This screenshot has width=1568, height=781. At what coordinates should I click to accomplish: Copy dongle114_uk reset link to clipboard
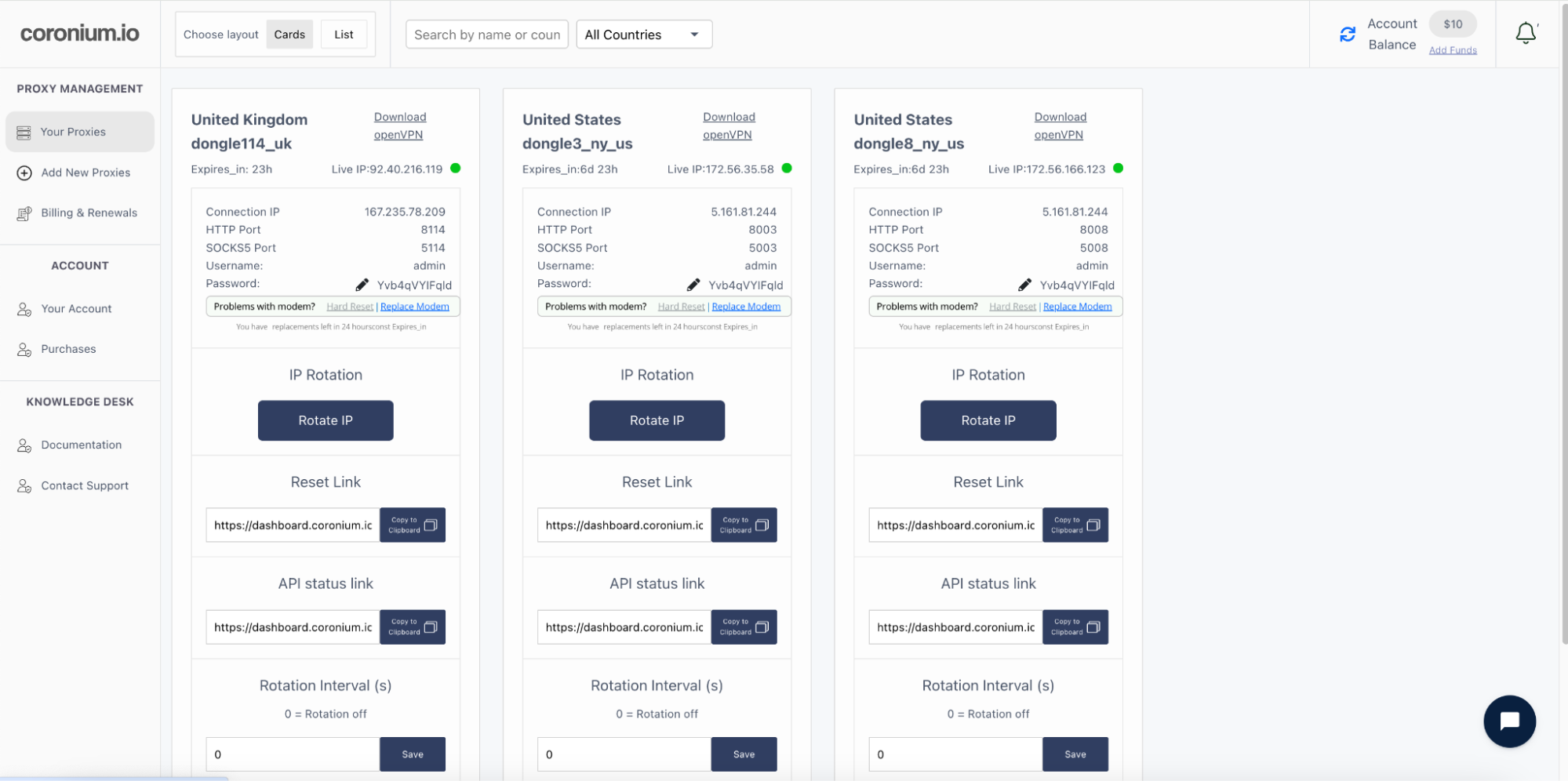pyautogui.click(x=413, y=525)
